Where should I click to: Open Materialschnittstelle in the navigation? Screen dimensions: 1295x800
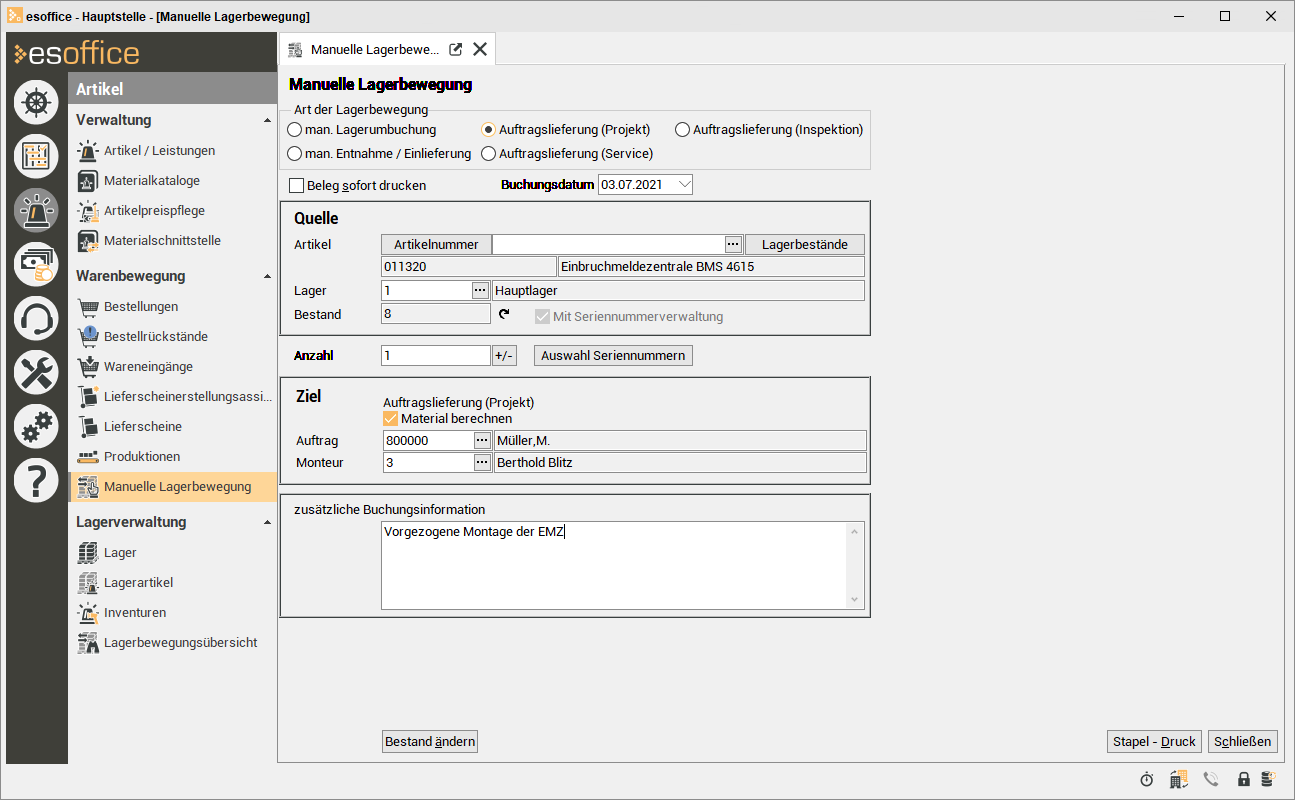162,241
